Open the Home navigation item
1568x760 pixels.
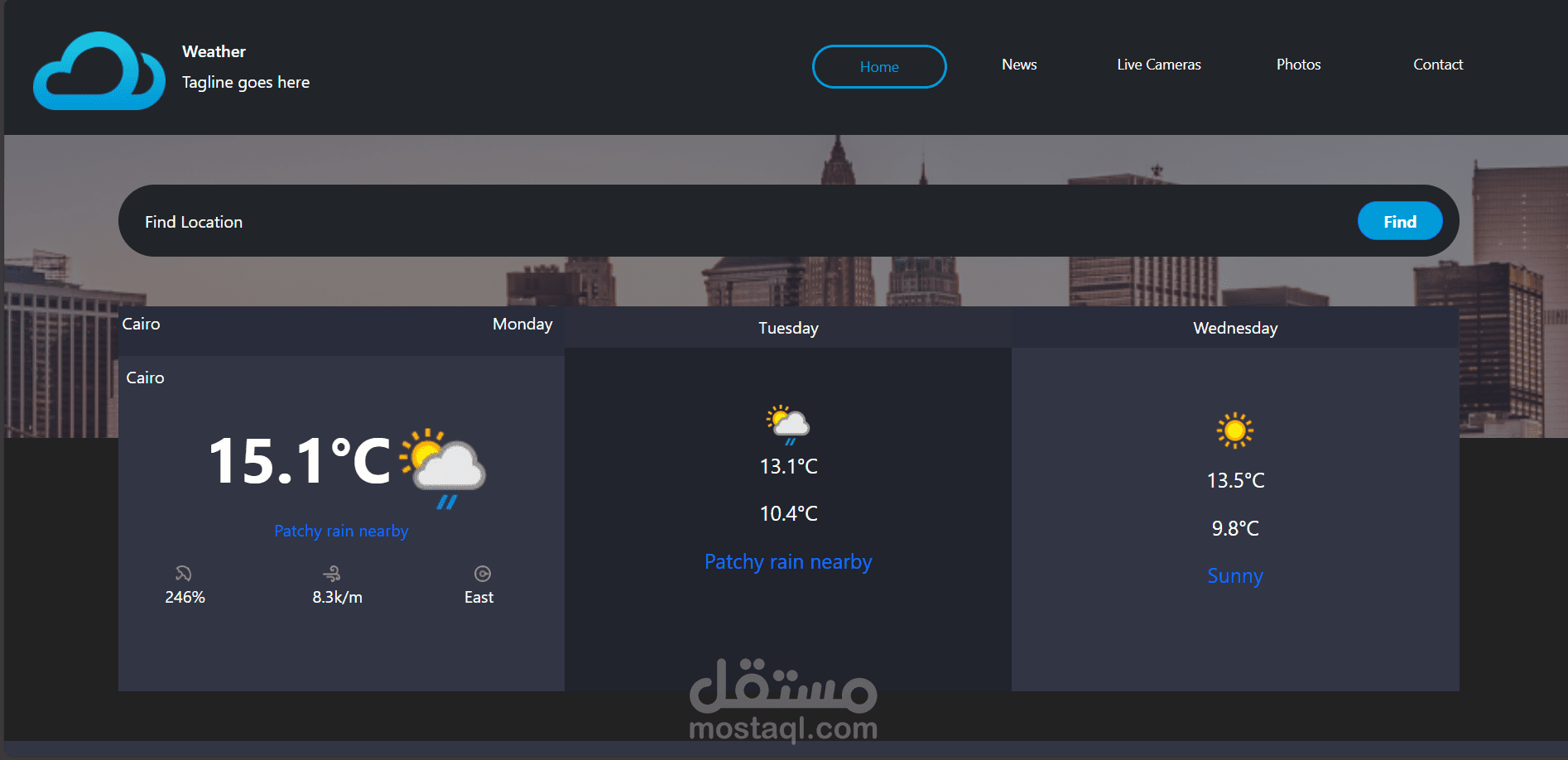pyautogui.click(x=878, y=66)
